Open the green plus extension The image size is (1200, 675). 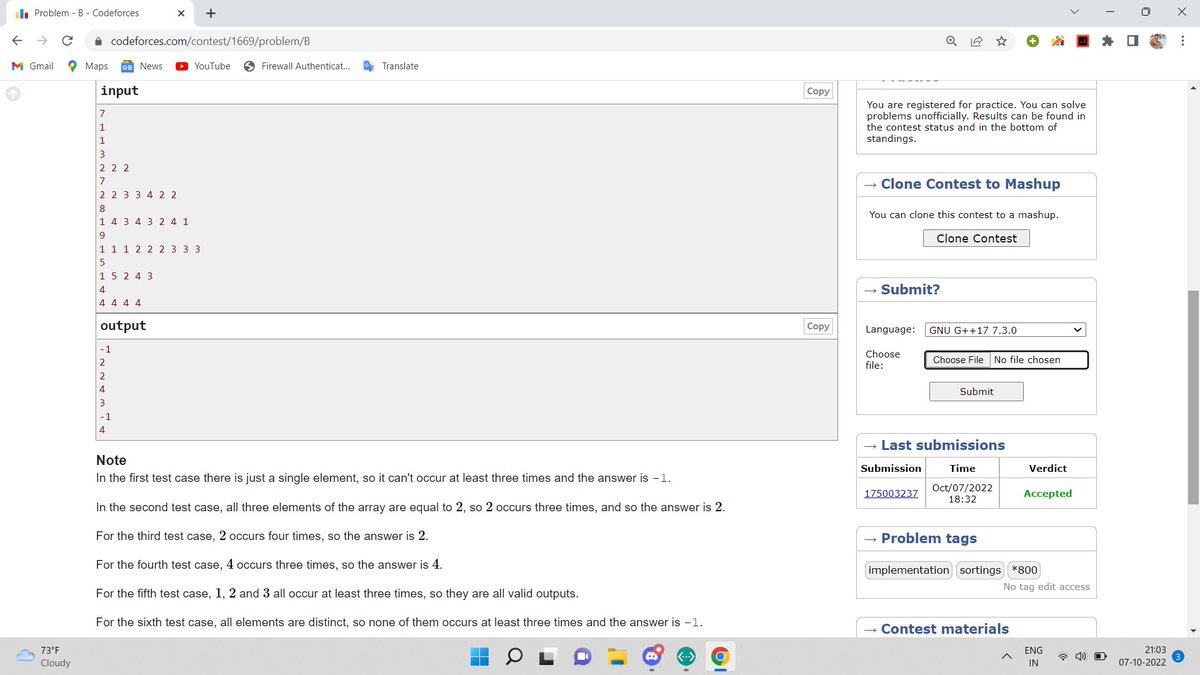pos(1033,41)
